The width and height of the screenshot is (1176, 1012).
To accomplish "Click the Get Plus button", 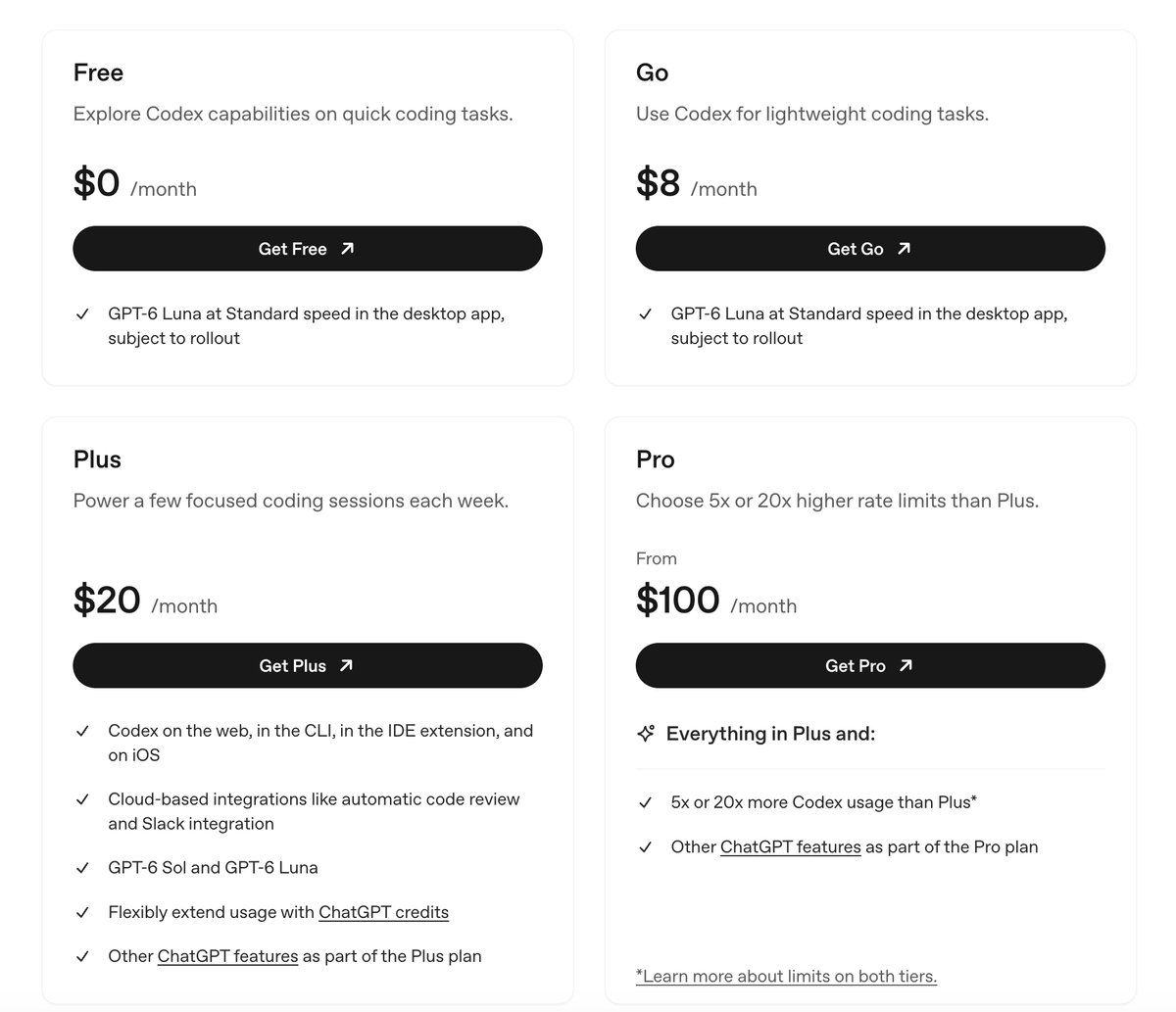I will [x=308, y=665].
